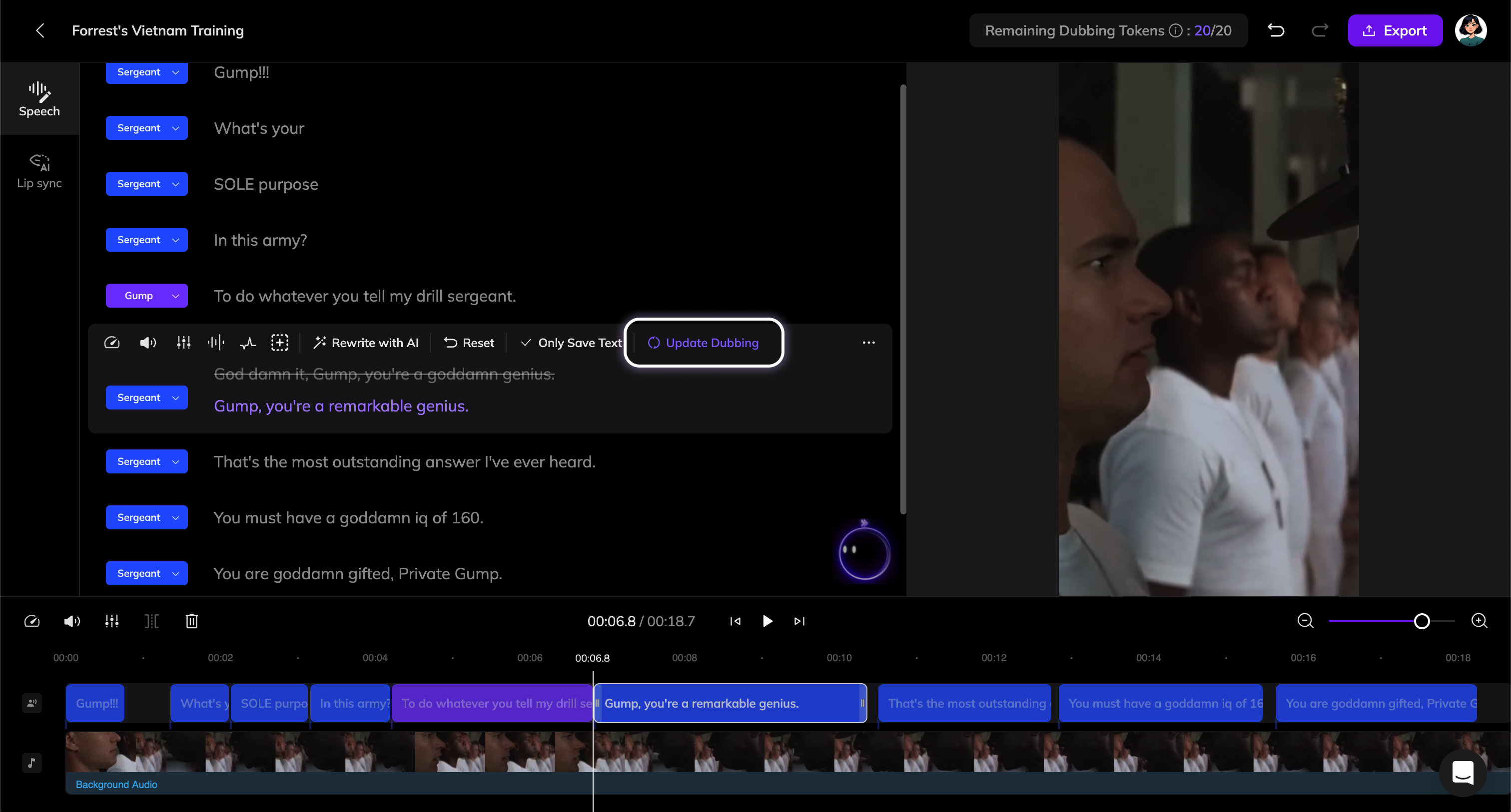This screenshot has width=1511, height=812.
Task: Click Reset in segment toolbar
Action: click(469, 343)
